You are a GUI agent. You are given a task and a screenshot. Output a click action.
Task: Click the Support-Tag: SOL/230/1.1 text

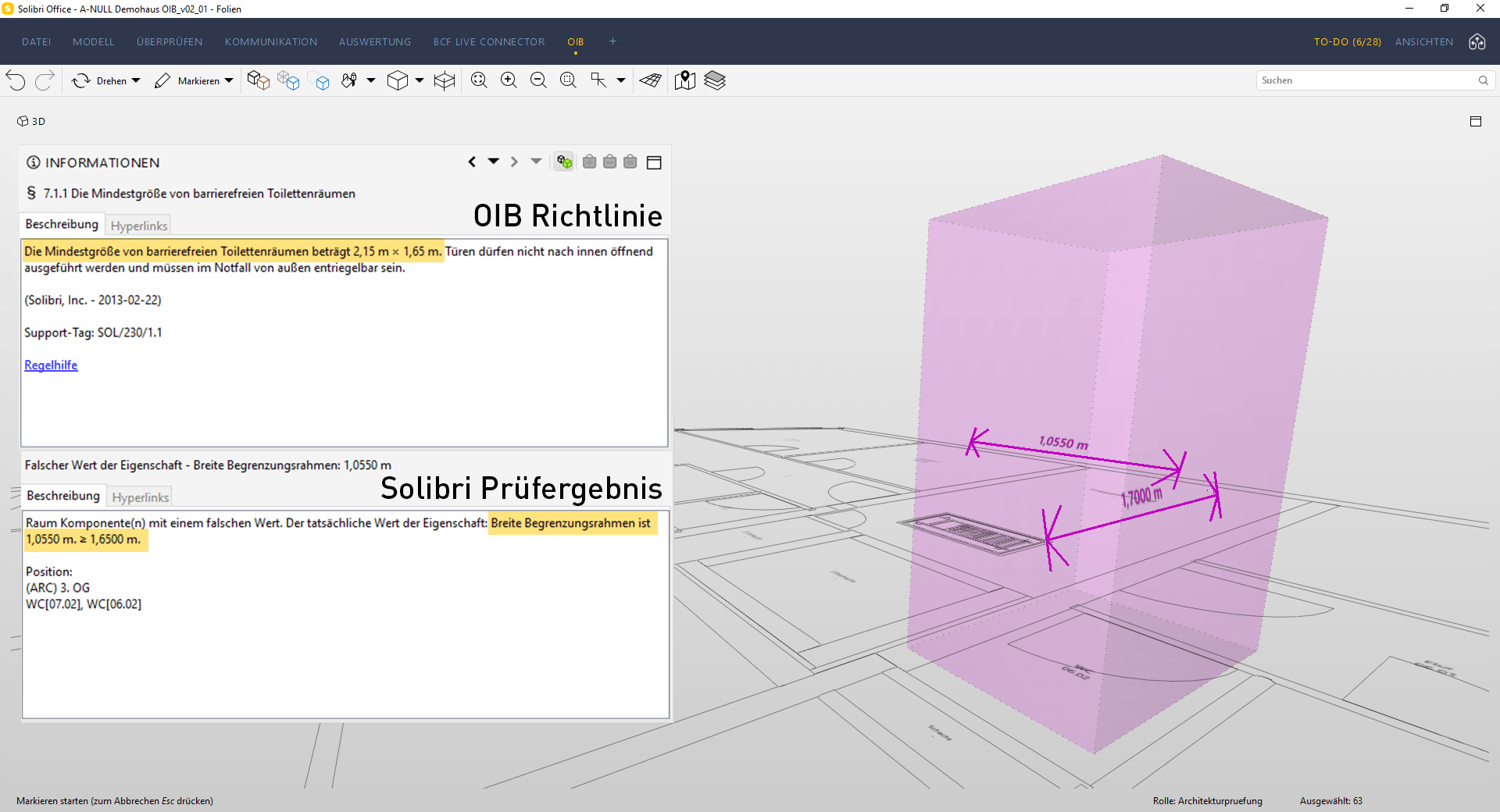point(93,333)
